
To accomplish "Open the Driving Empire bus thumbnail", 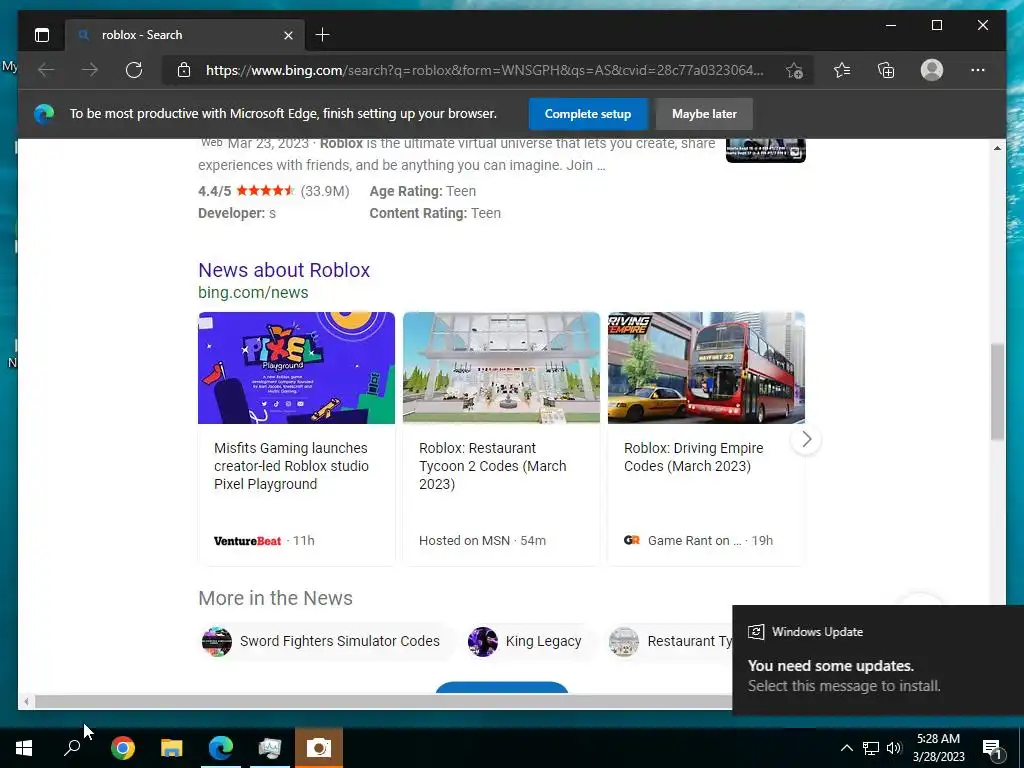I will click(707, 368).
